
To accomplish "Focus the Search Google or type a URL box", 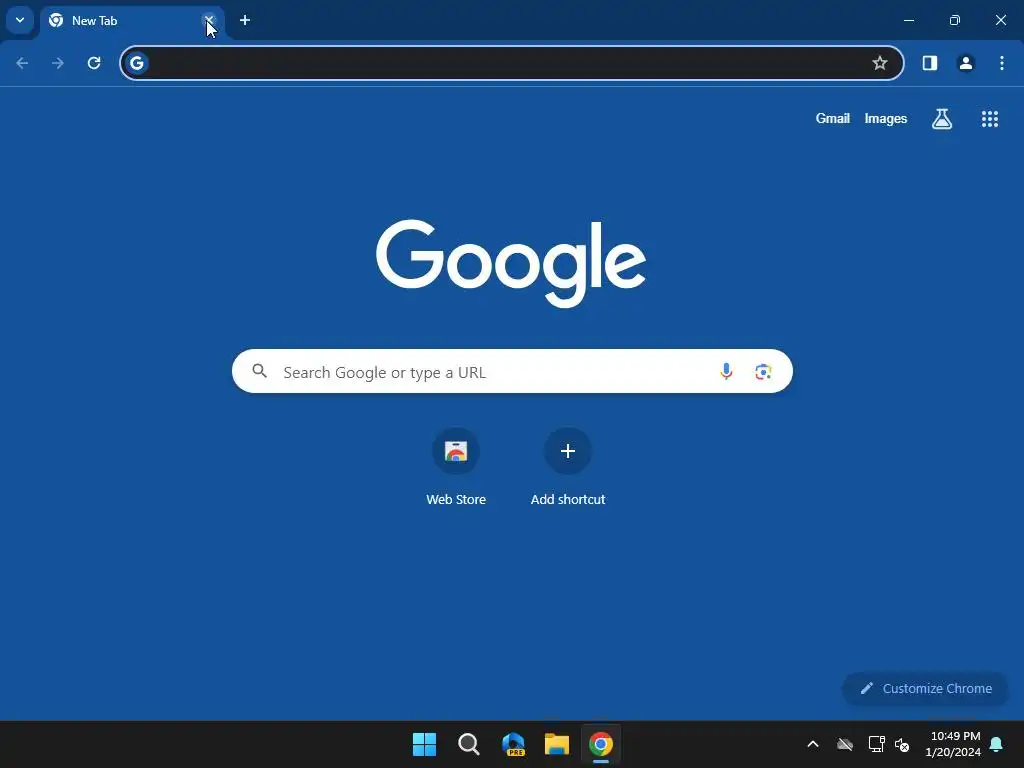I will 512,371.
